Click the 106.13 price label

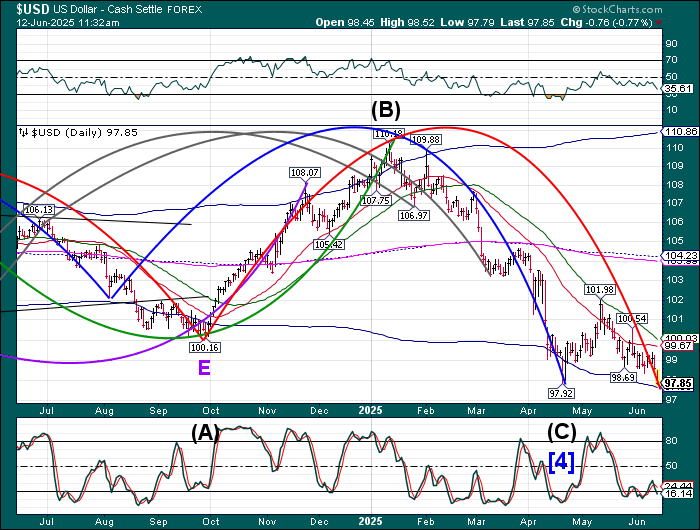tap(36, 210)
